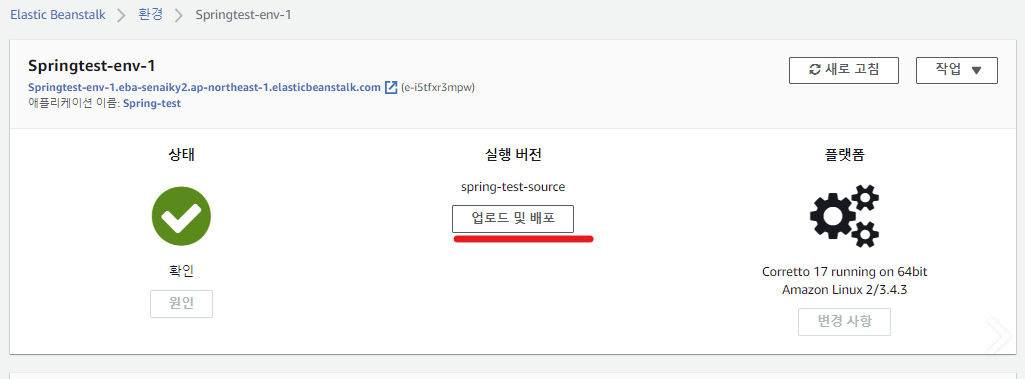Open the Elastic Beanstalk breadcrumb link
Viewport: 1025px width, 379px height.
58,15
